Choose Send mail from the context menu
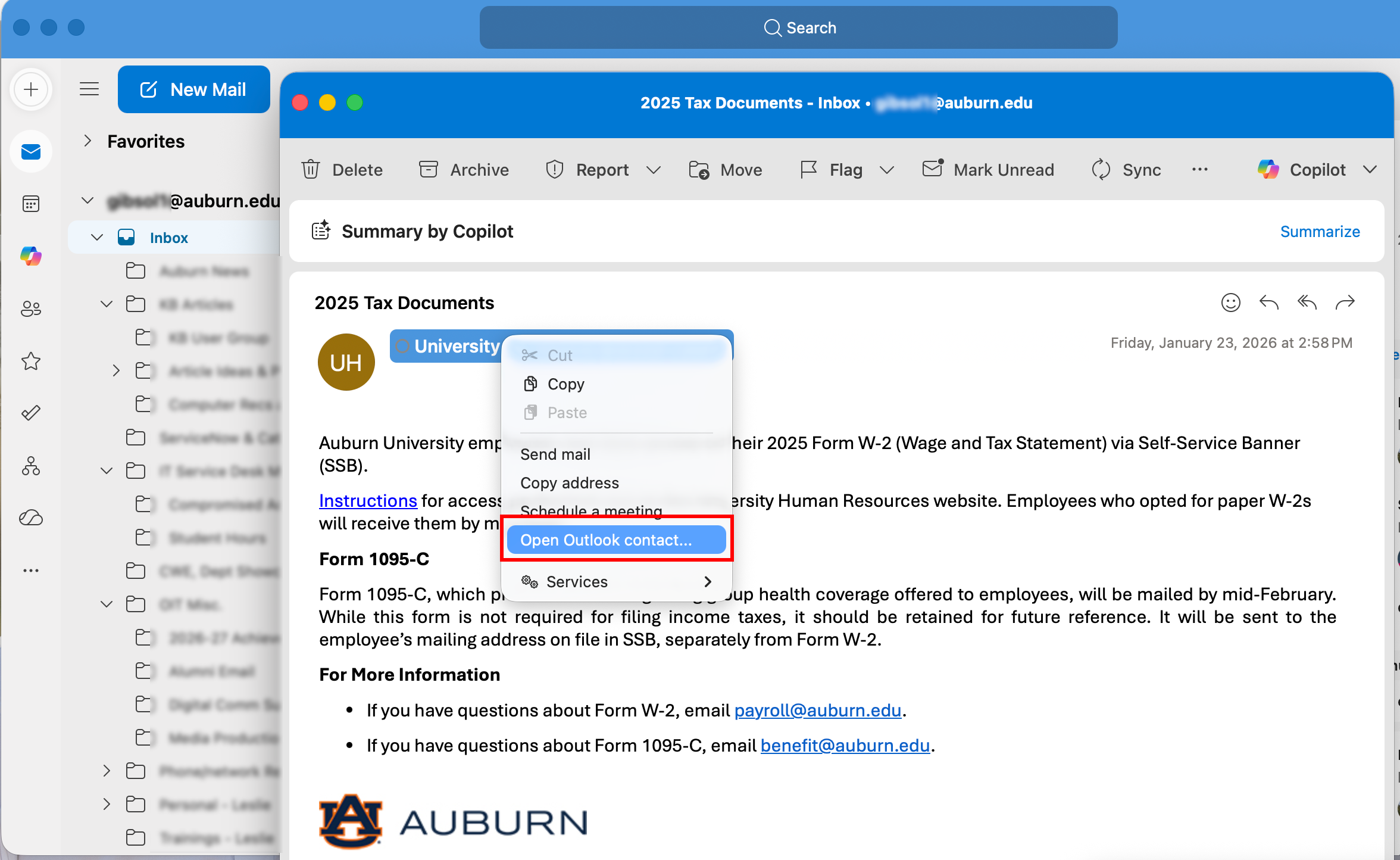 pyautogui.click(x=555, y=454)
